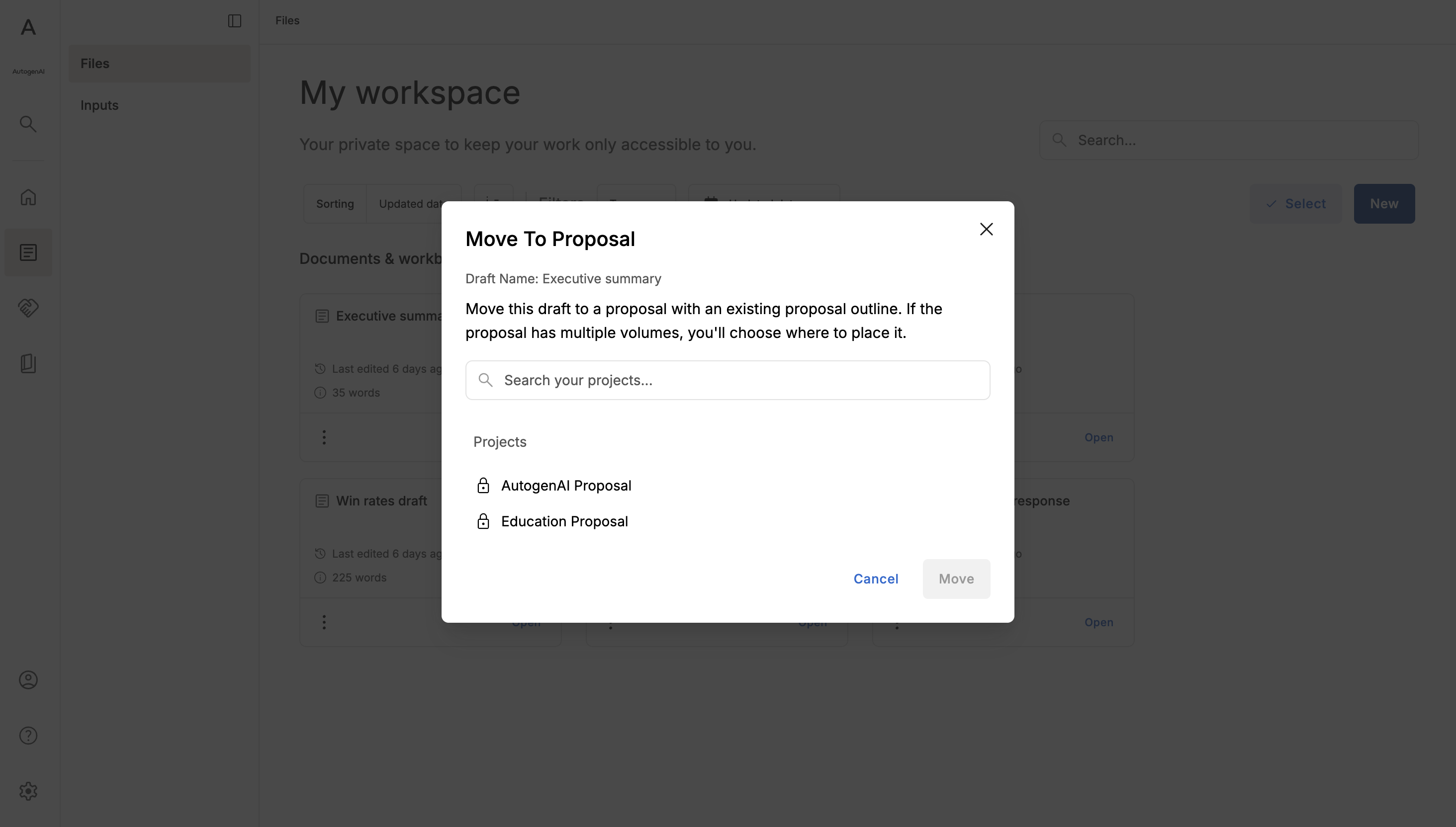
Task: Open the settings gear icon
Action: point(28,791)
